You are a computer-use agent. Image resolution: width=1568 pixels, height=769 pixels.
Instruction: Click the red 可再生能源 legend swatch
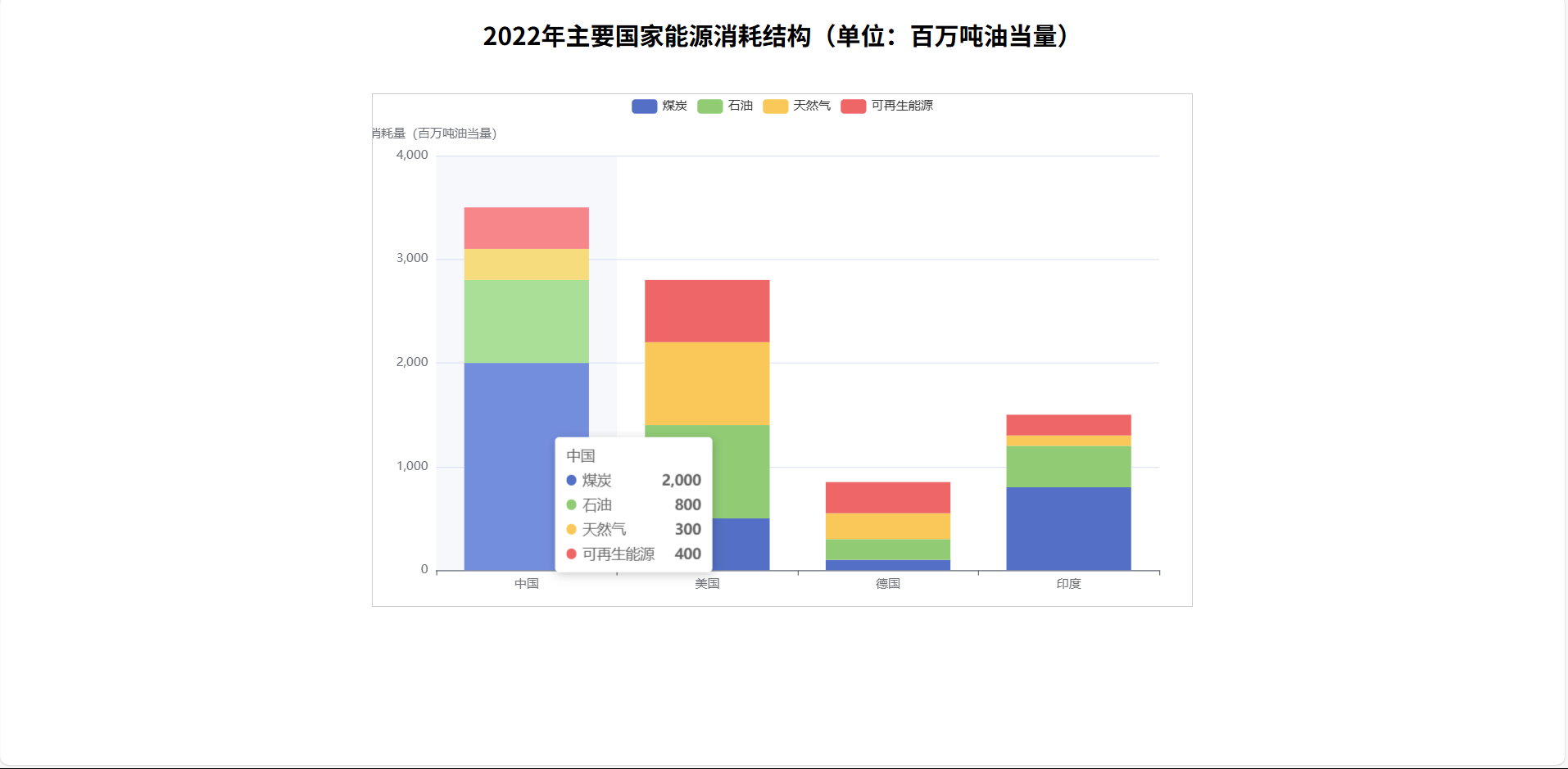[853, 106]
